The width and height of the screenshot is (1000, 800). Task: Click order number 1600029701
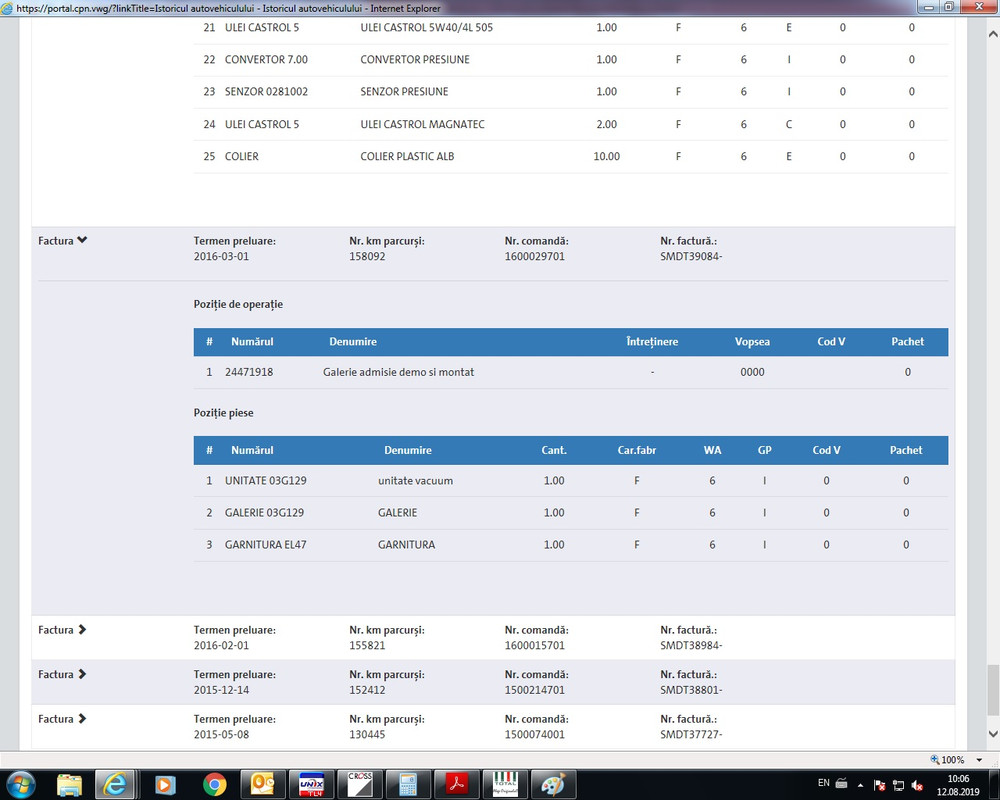534,256
